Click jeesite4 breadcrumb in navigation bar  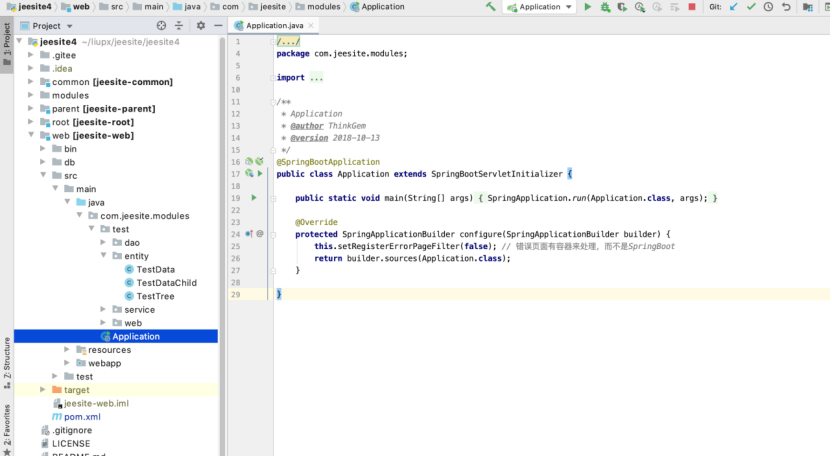29,7
